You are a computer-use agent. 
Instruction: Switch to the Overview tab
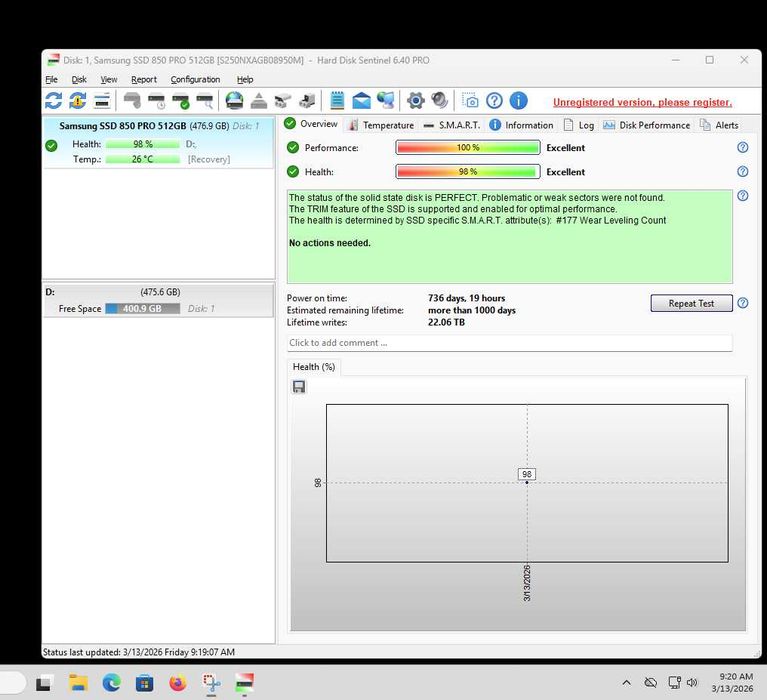point(312,124)
